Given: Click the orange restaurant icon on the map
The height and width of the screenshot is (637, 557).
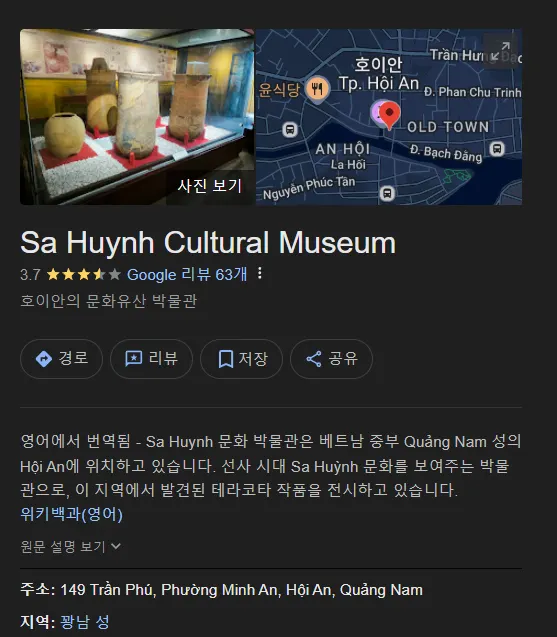Looking at the screenshot, I should coord(318,89).
